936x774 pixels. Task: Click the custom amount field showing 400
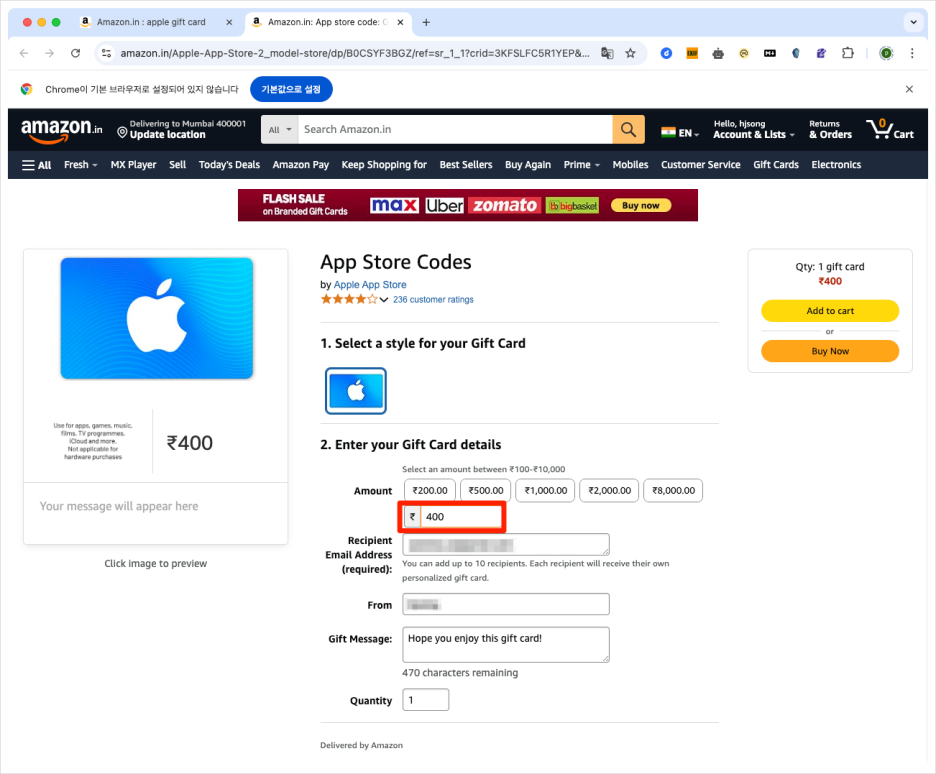coord(461,517)
